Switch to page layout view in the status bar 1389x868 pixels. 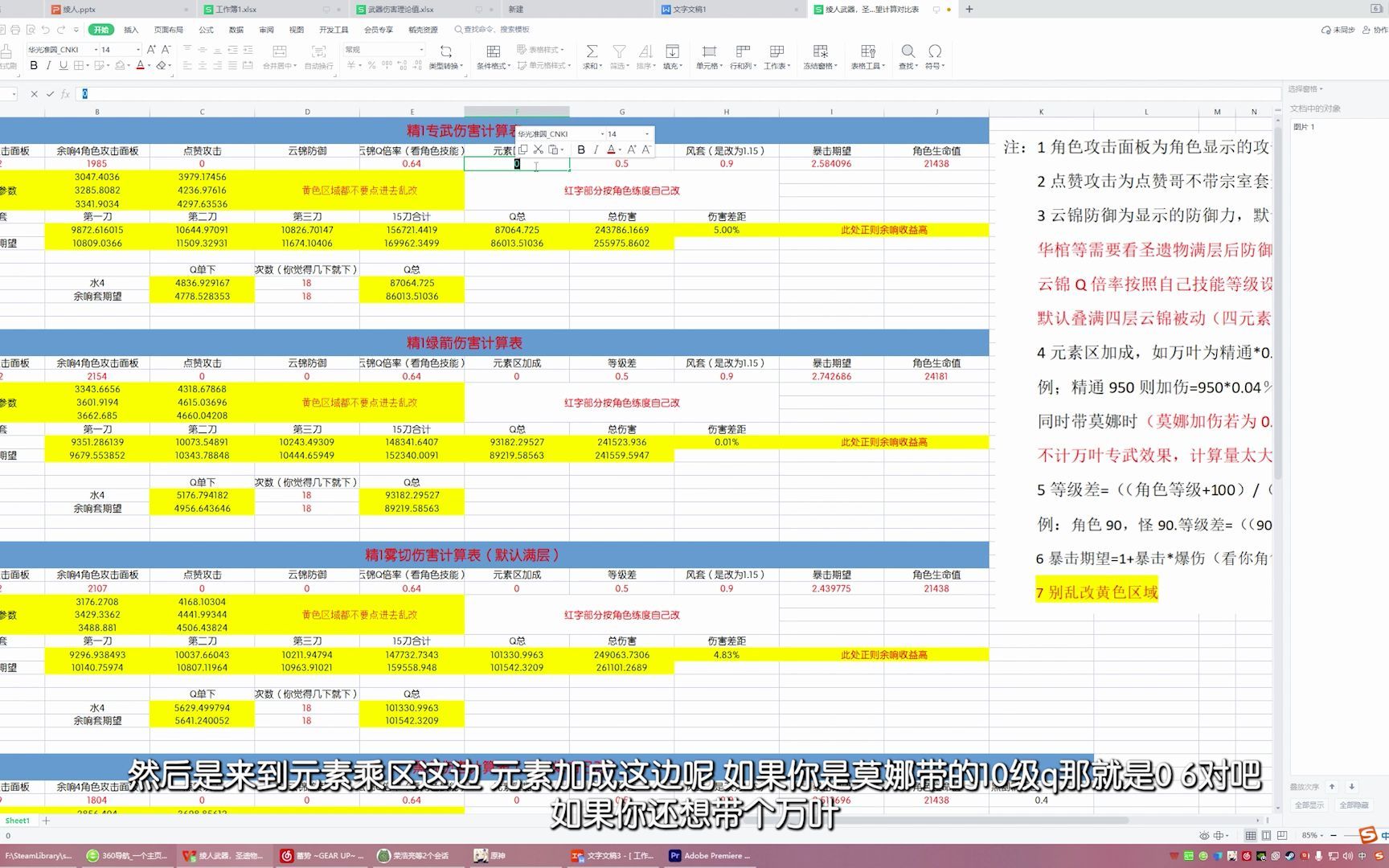pos(1266,836)
